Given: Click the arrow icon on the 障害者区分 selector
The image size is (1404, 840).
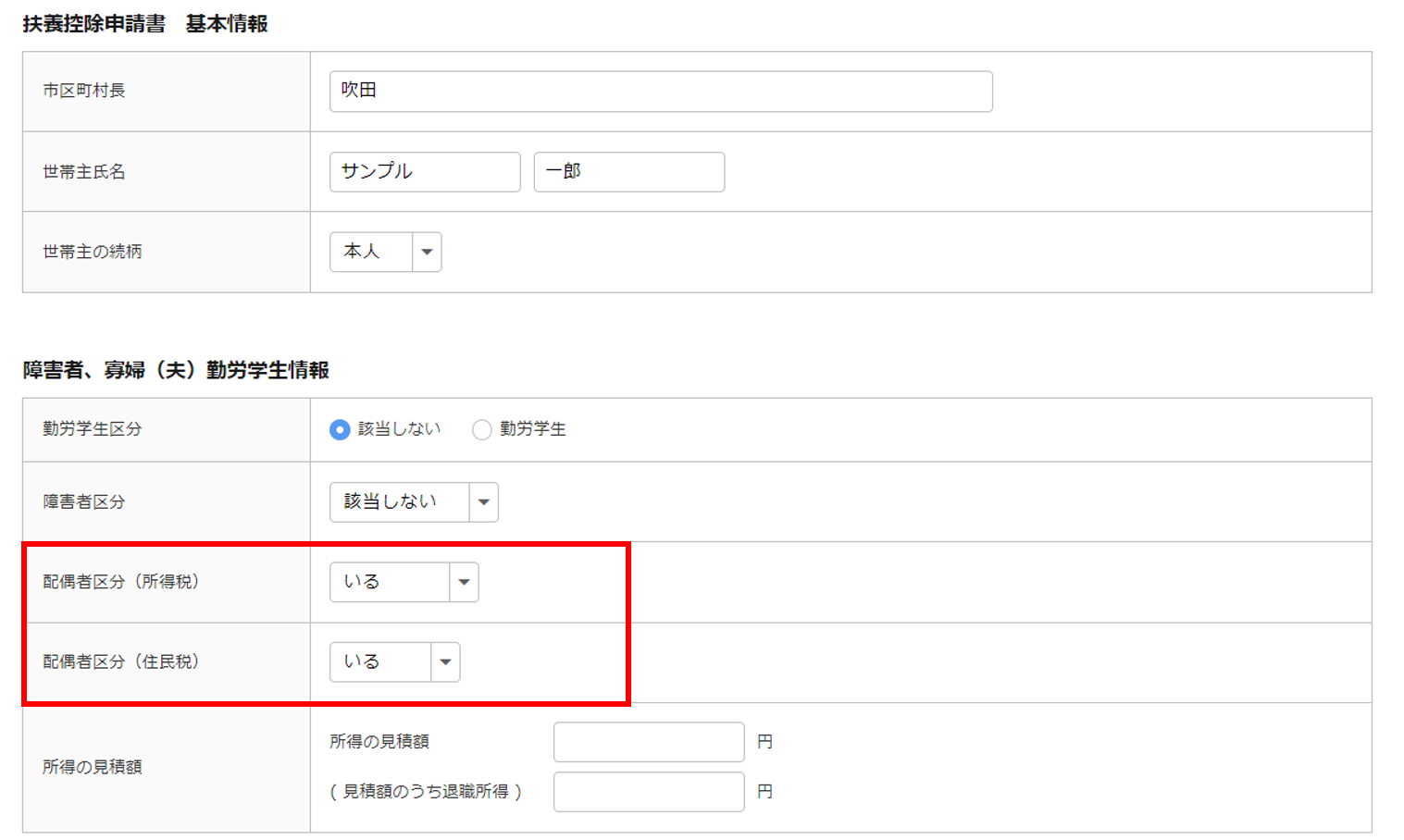Looking at the screenshot, I should (x=483, y=502).
